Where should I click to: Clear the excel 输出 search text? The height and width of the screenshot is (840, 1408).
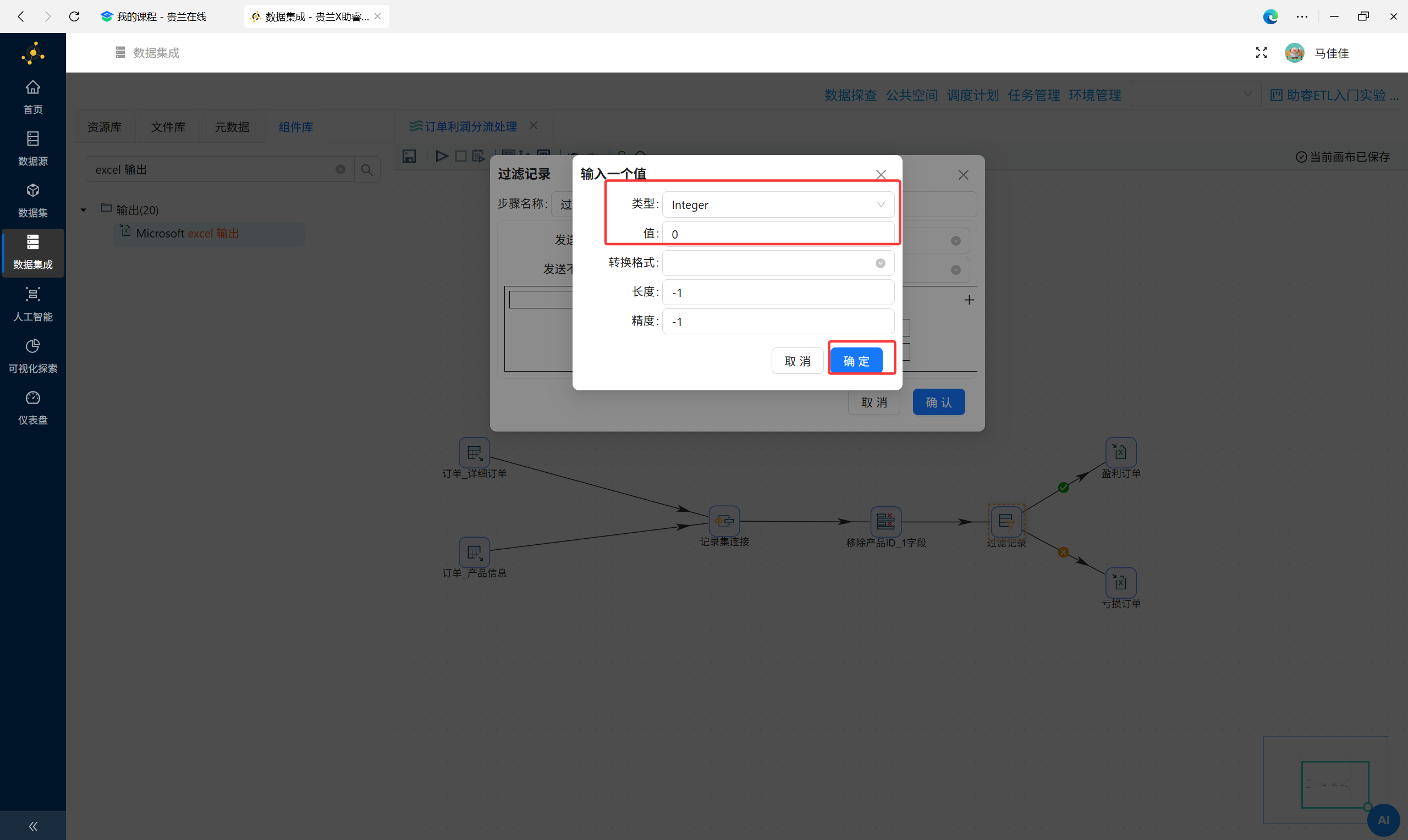340,169
